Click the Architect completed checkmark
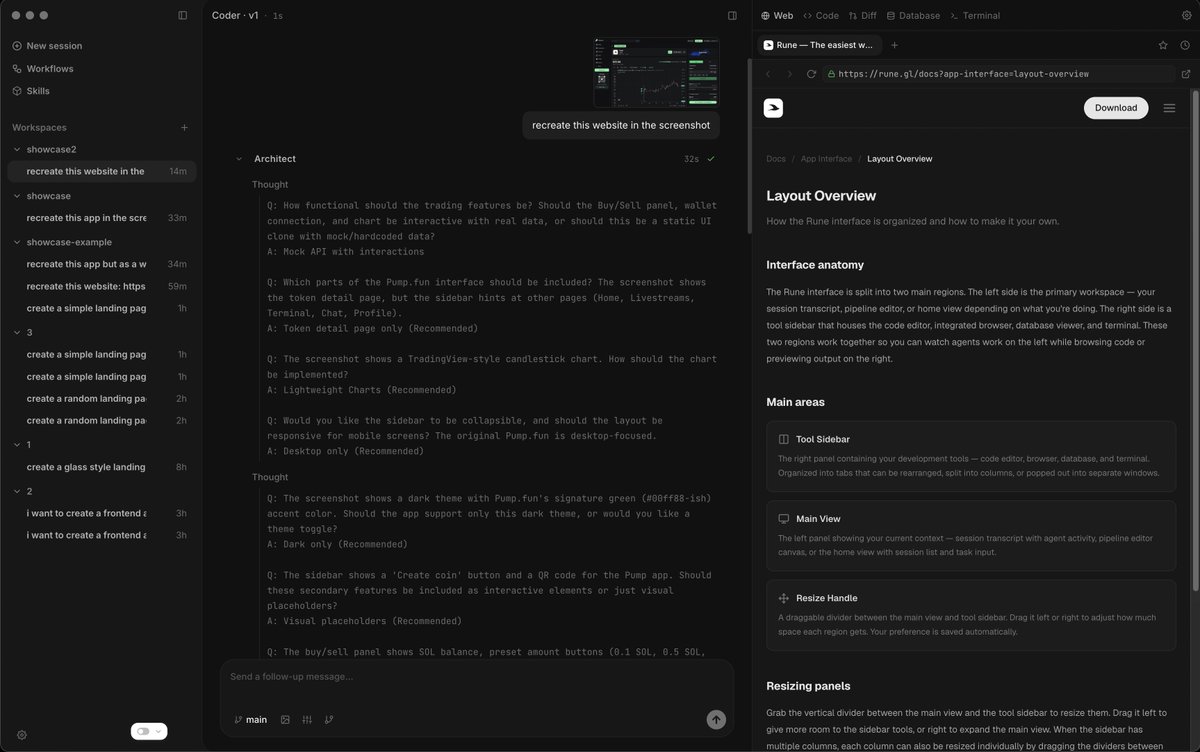Viewport: 1200px width, 752px height. 711,159
